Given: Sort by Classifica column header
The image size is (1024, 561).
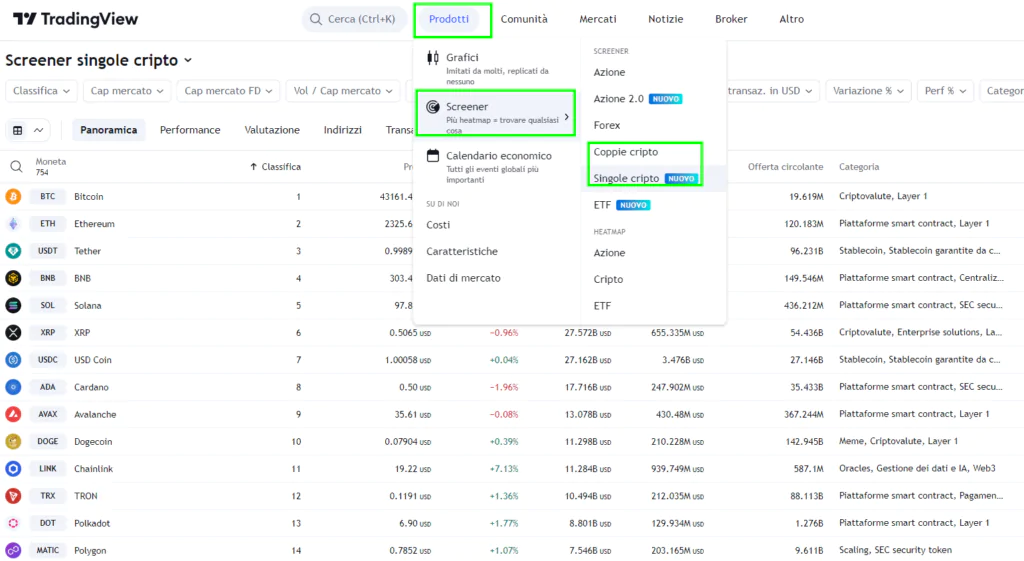Looking at the screenshot, I should coord(276,167).
